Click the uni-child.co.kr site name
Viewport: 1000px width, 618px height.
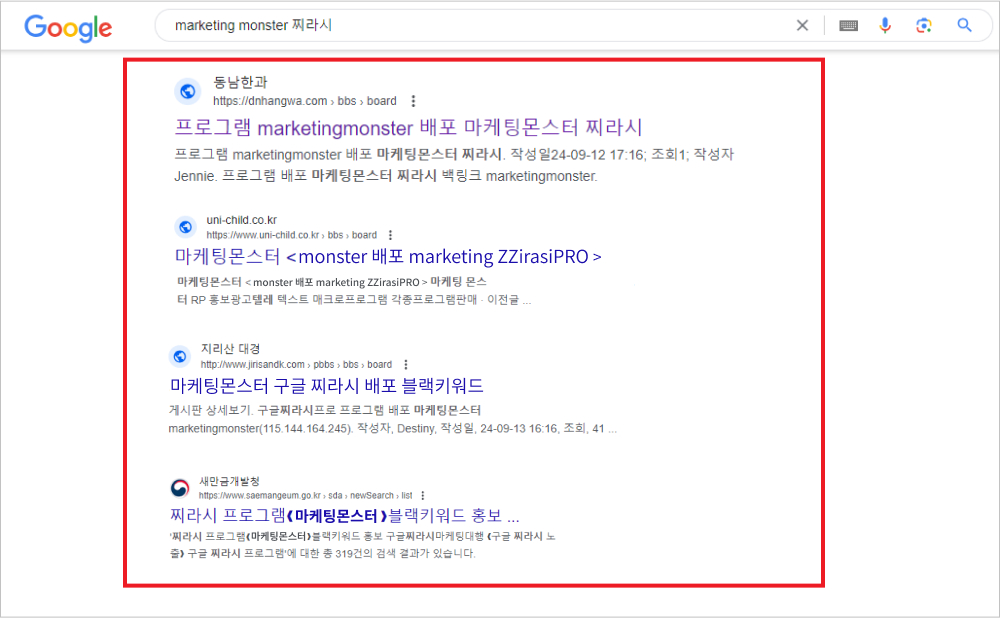tap(242, 220)
